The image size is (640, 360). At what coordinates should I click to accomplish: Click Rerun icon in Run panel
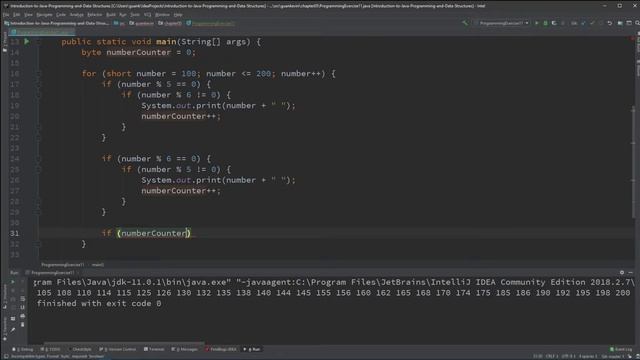13,282
